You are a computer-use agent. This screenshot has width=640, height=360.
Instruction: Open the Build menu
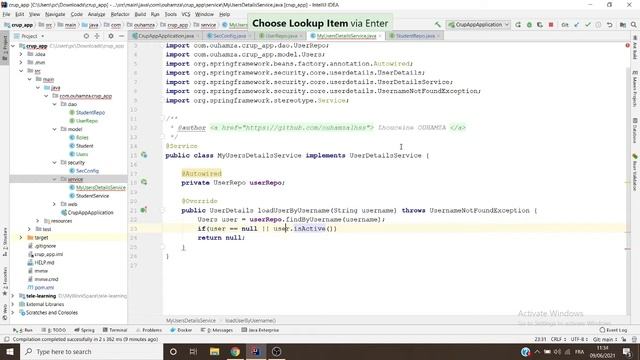coord(140,14)
